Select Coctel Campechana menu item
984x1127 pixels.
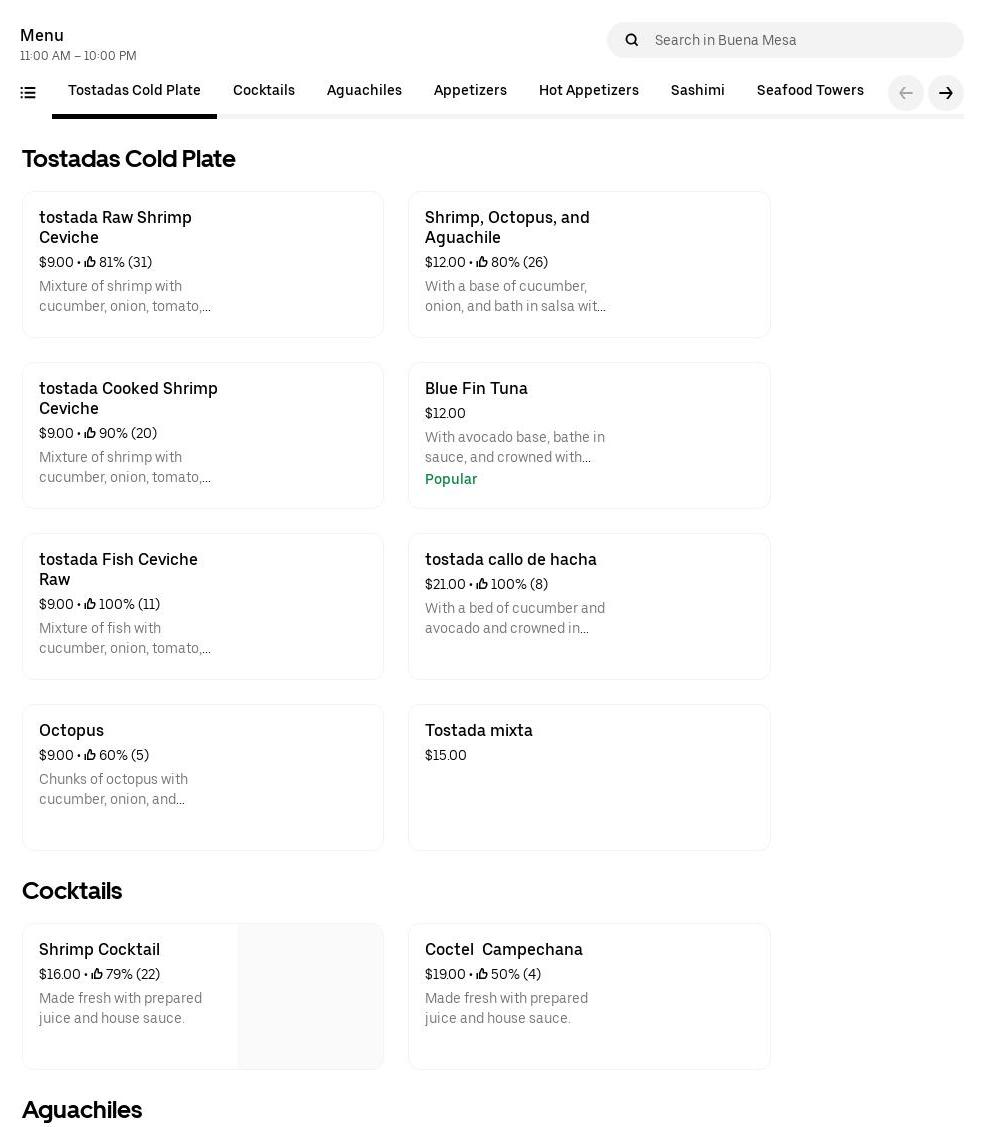click(x=589, y=996)
